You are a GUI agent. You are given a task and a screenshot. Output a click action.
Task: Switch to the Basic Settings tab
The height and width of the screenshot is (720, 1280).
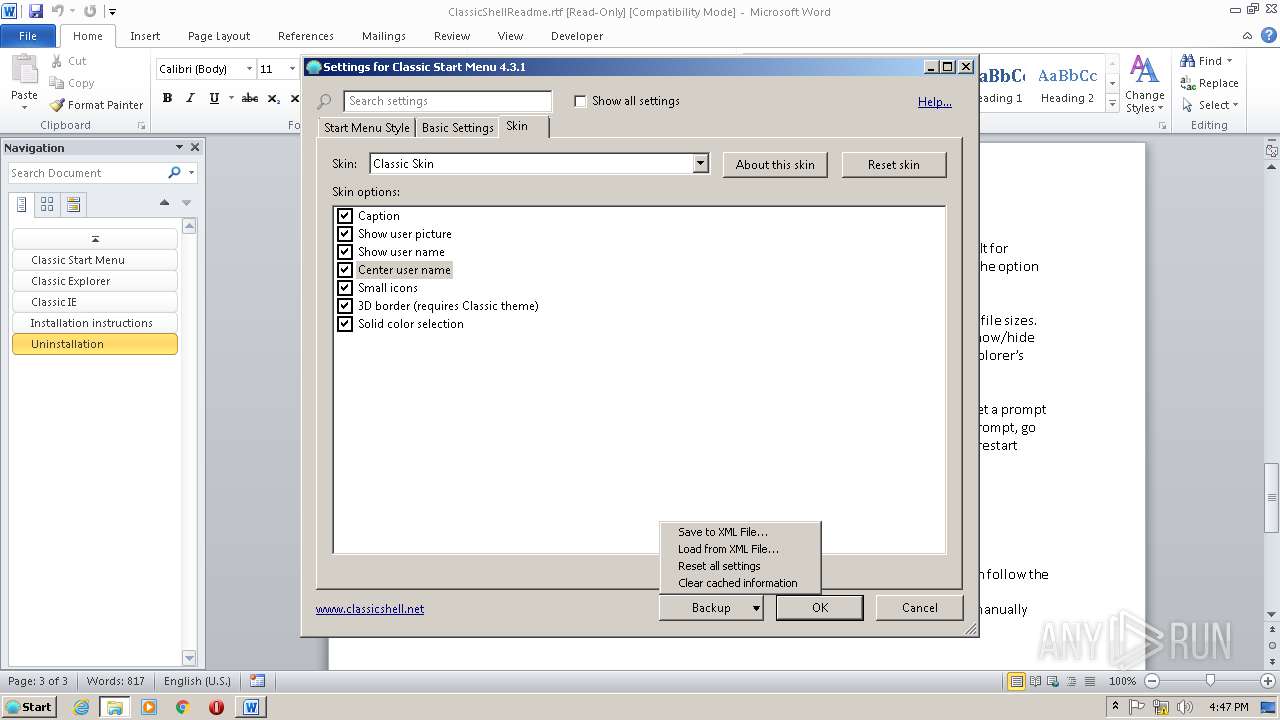(x=457, y=128)
